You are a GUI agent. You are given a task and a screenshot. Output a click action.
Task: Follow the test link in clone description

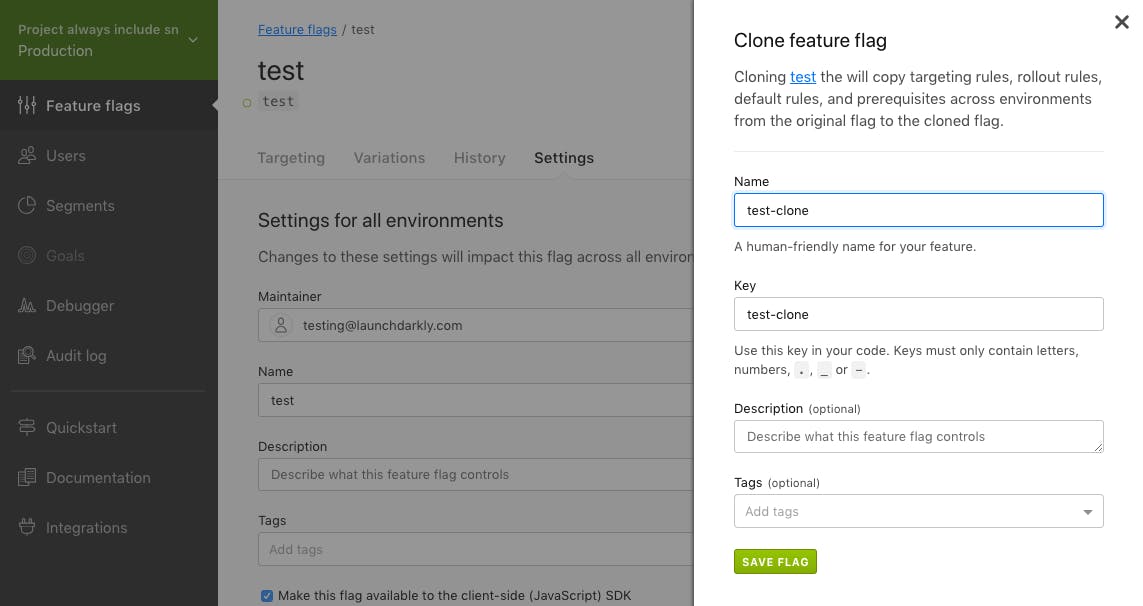pos(803,77)
